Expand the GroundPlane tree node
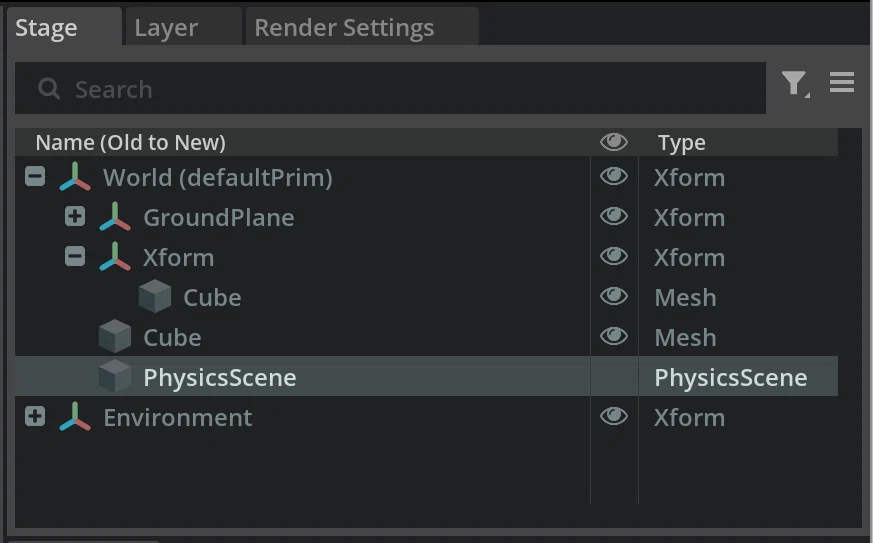 tap(75, 216)
